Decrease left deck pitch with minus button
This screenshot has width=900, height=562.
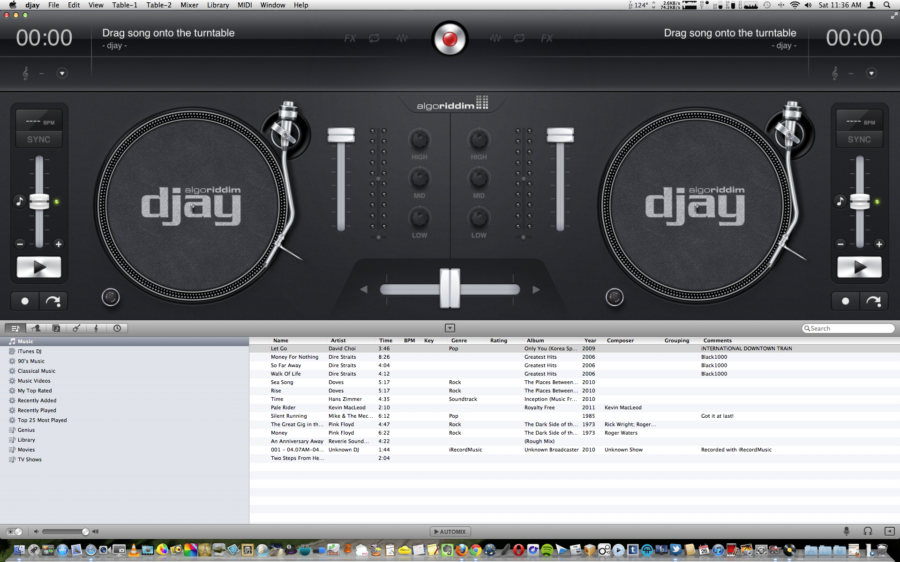coord(20,244)
